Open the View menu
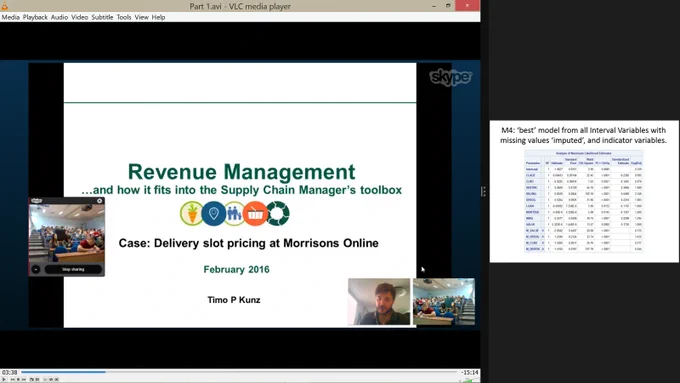This screenshot has width=680, height=383. pyautogui.click(x=141, y=17)
